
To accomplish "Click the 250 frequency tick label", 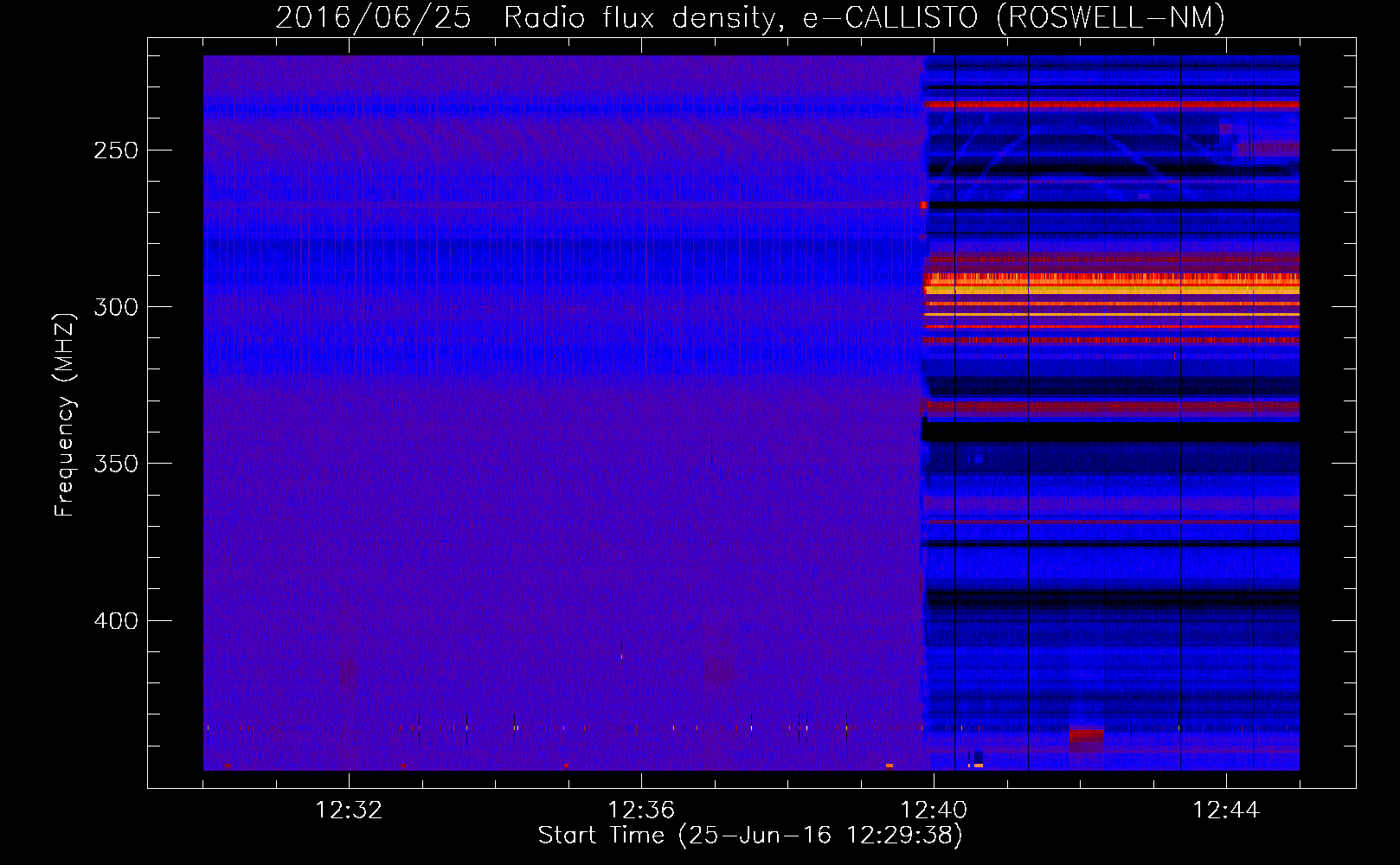I will (x=116, y=151).
